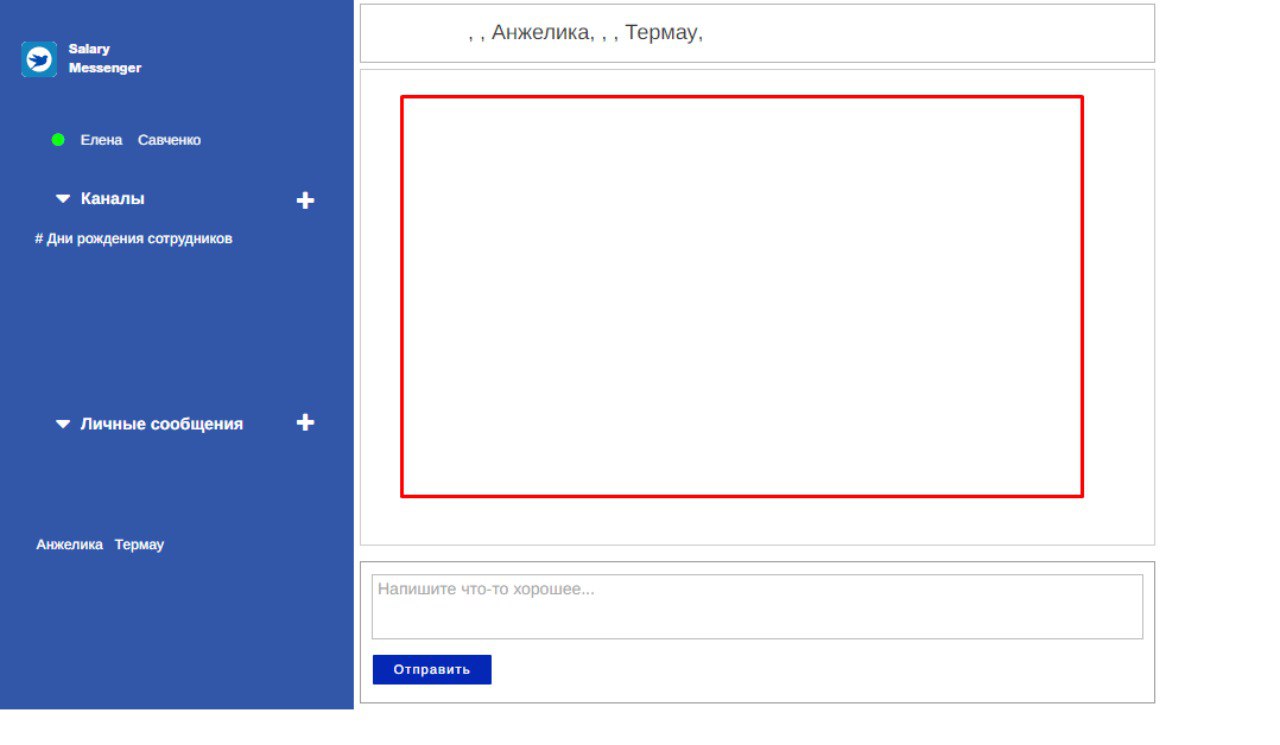Focus the Напишите что-то хорошее message field
The height and width of the screenshot is (745, 1280).
tap(757, 607)
